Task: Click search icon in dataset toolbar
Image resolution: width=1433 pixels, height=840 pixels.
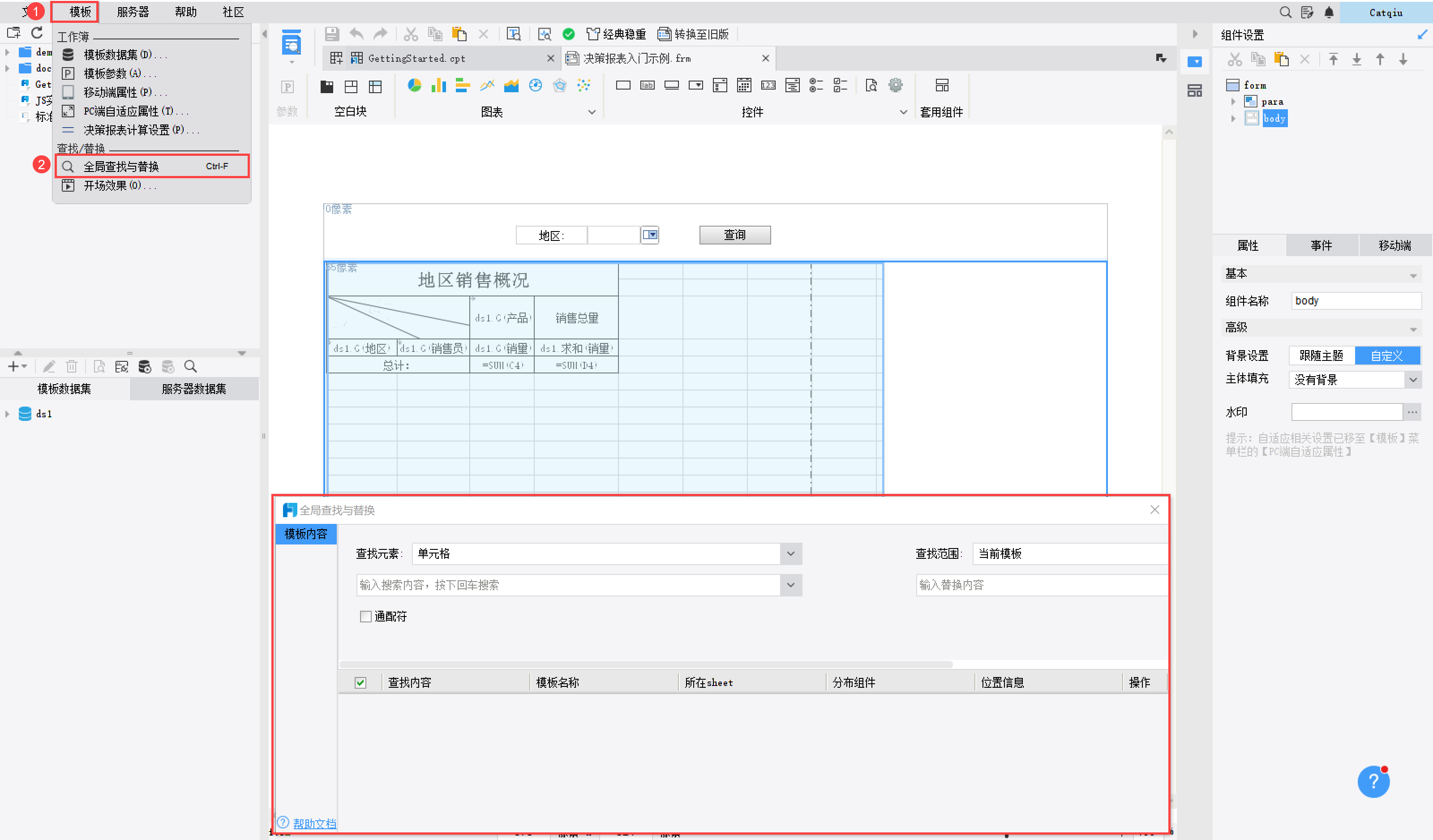Action: [190, 367]
